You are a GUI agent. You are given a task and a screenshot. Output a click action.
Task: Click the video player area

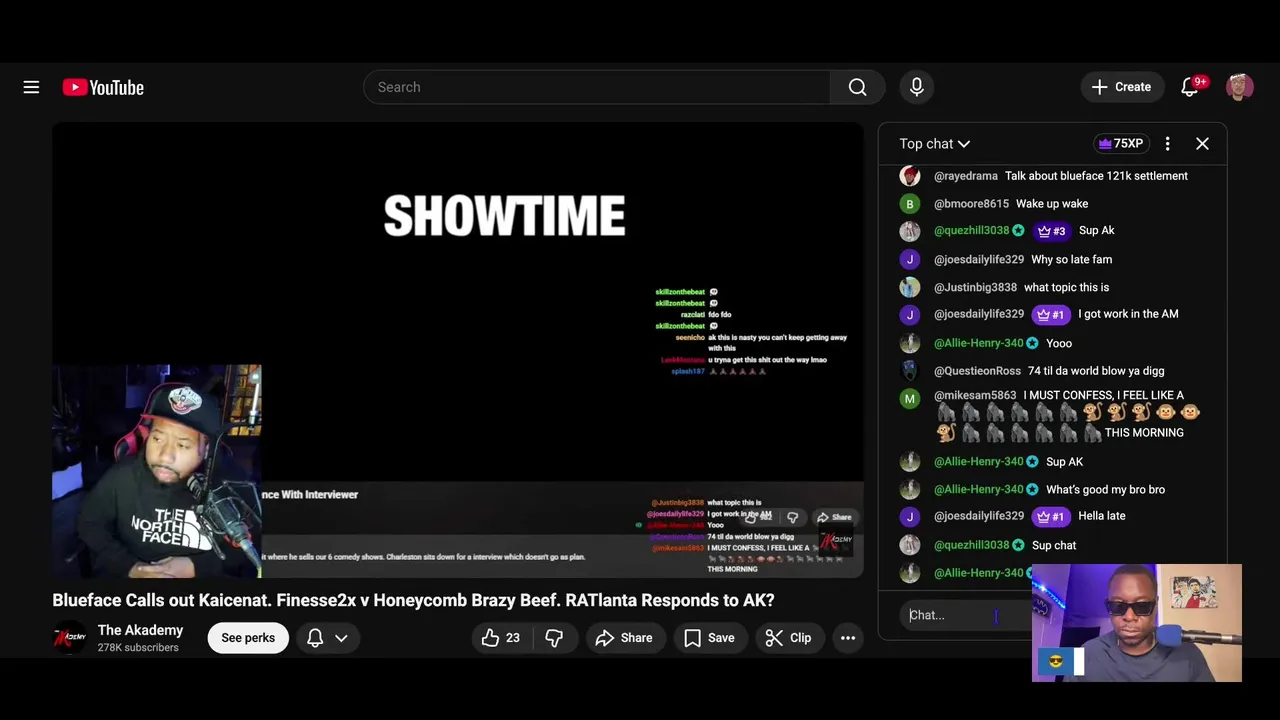click(x=458, y=350)
